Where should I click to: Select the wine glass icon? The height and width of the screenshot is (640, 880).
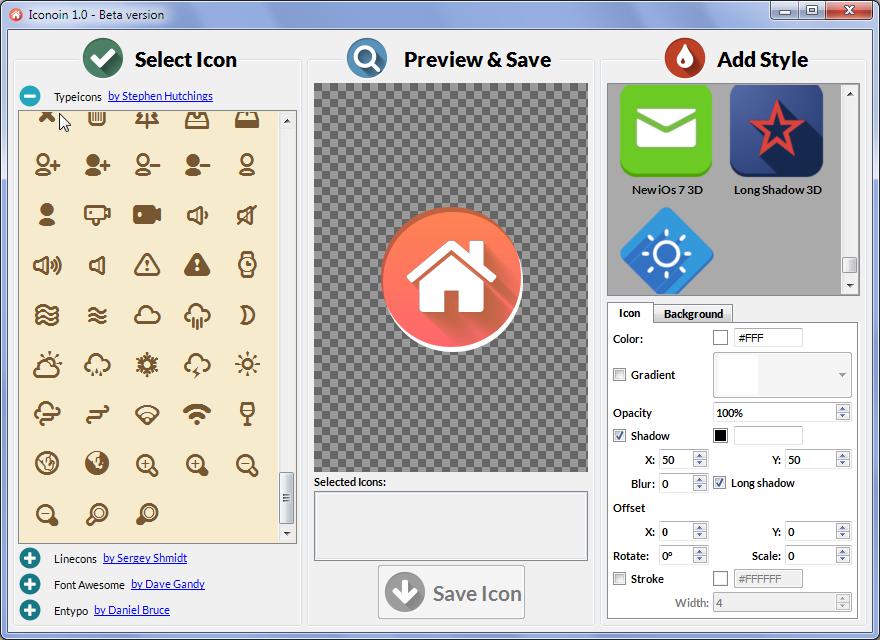[x=248, y=415]
